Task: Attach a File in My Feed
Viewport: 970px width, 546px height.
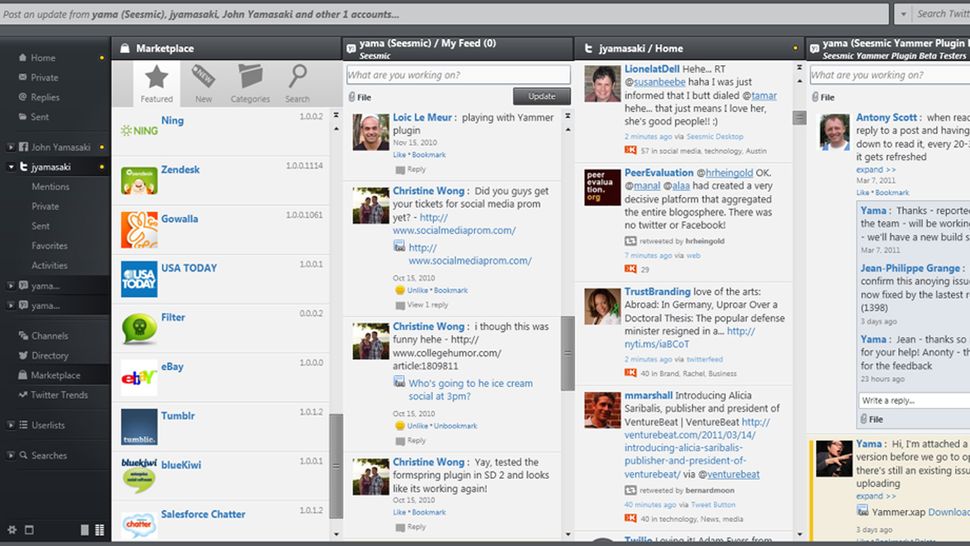Action: [x=360, y=97]
